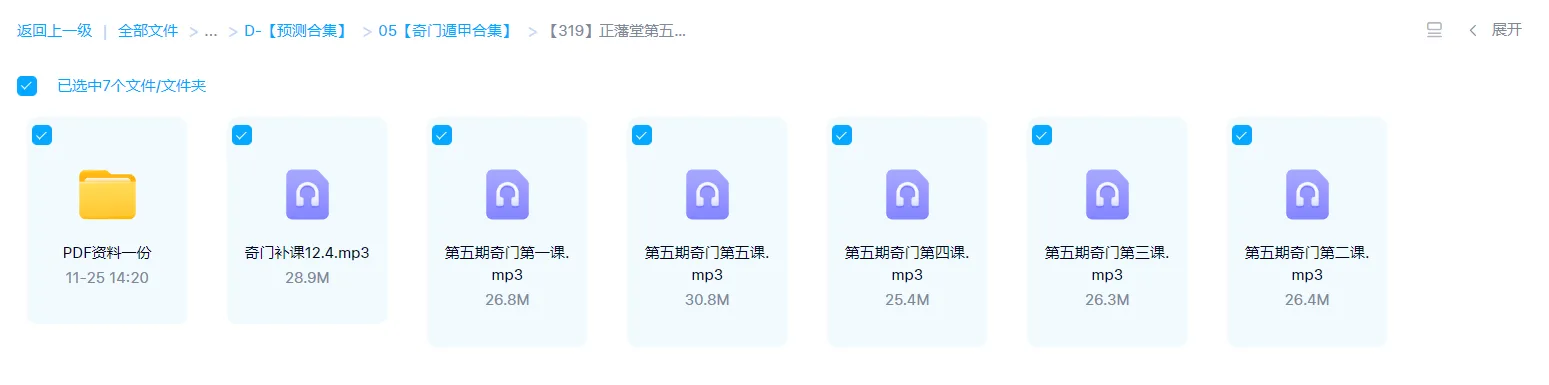Uncheck the PDF资料一份 folder checkbox
The image size is (1549, 385).
42,135
